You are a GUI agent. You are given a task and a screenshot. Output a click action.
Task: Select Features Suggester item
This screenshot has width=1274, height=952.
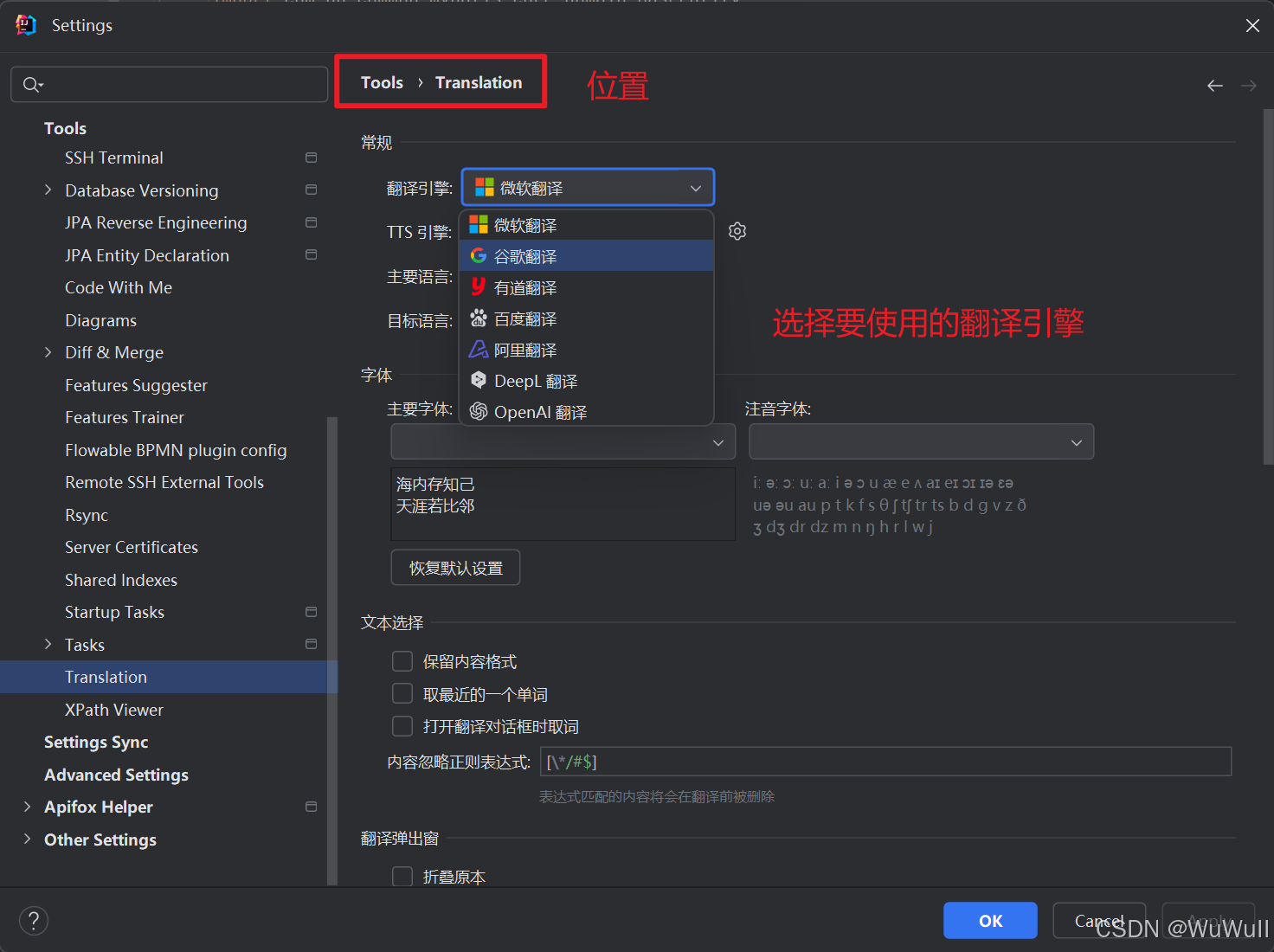pos(136,385)
